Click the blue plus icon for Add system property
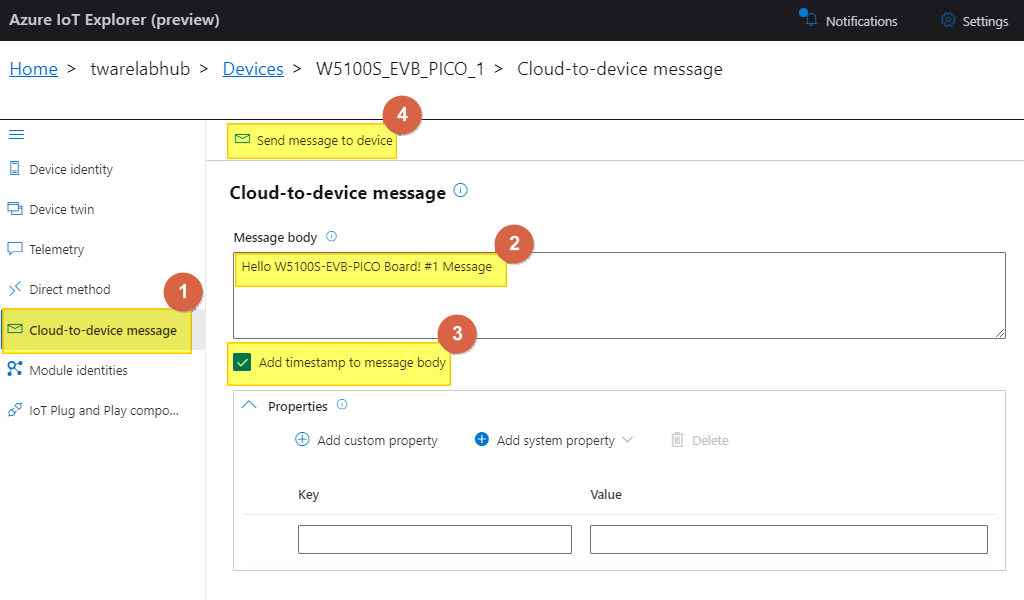Screen dimensions: 1024x600 [x=481, y=439]
